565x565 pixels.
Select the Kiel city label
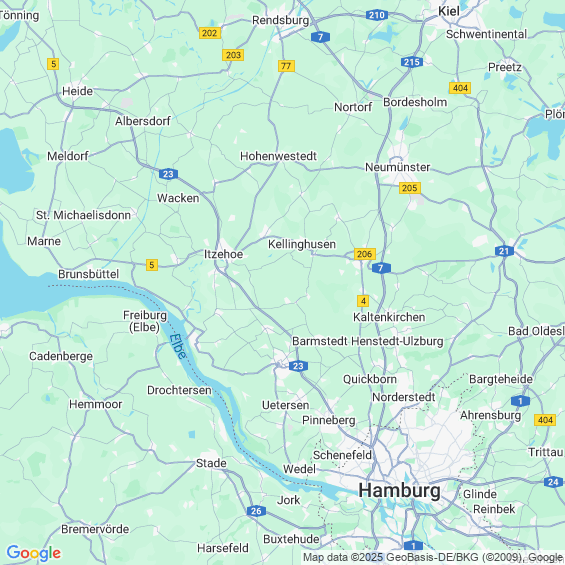pos(449,11)
